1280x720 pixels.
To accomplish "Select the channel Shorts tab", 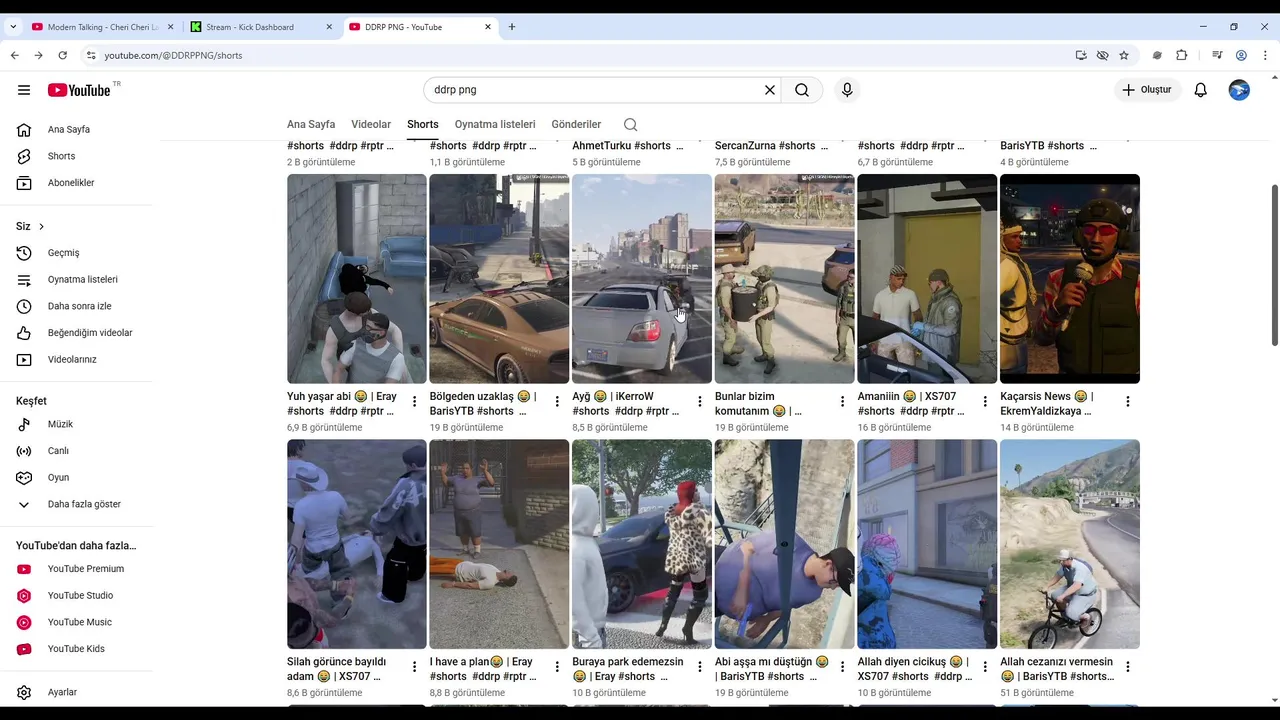I will tap(423, 124).
